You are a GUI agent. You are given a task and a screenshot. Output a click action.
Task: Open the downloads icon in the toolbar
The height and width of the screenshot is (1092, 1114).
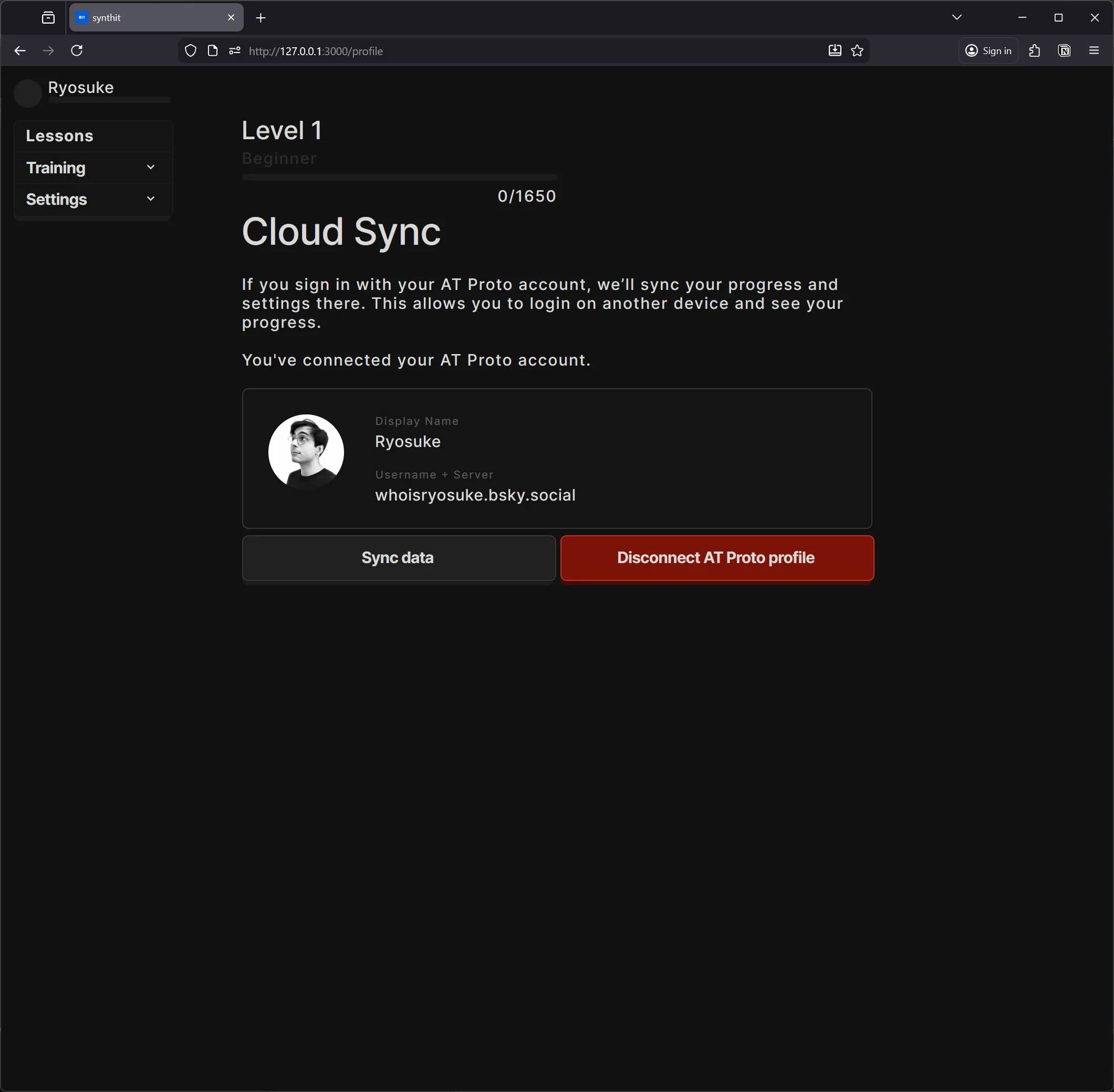835,50
